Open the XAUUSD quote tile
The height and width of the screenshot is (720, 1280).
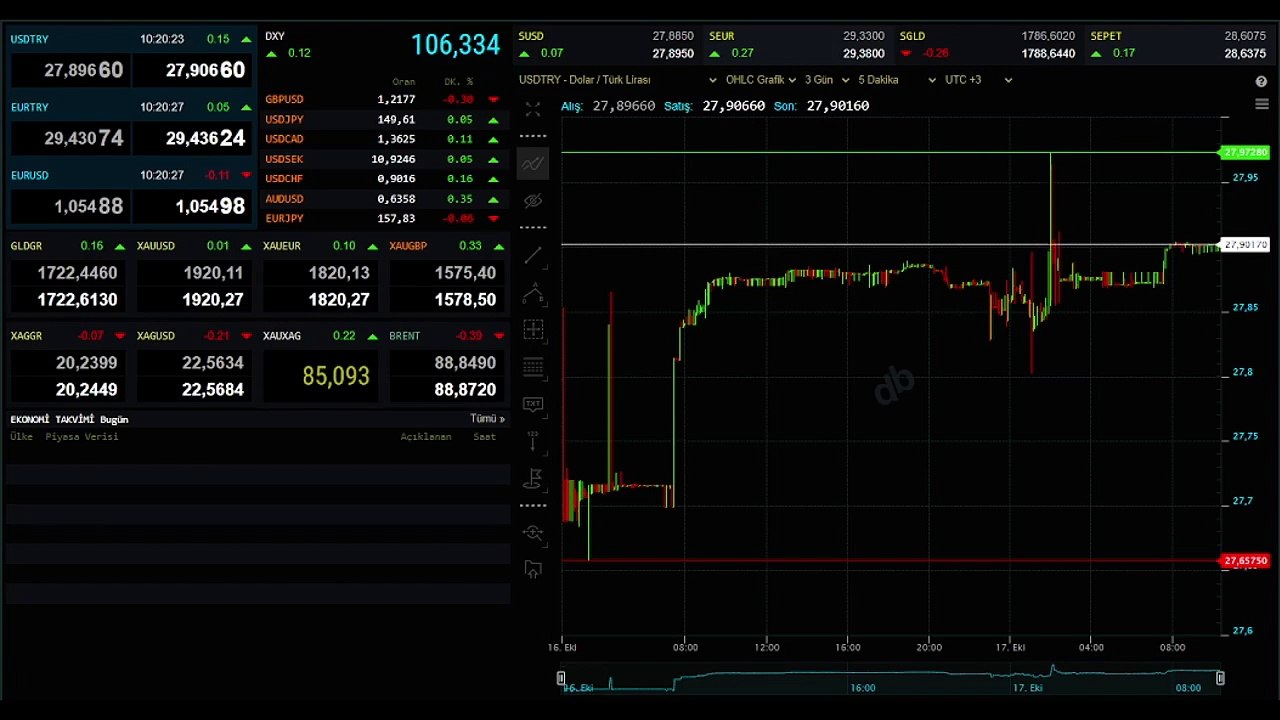[194, 276]
